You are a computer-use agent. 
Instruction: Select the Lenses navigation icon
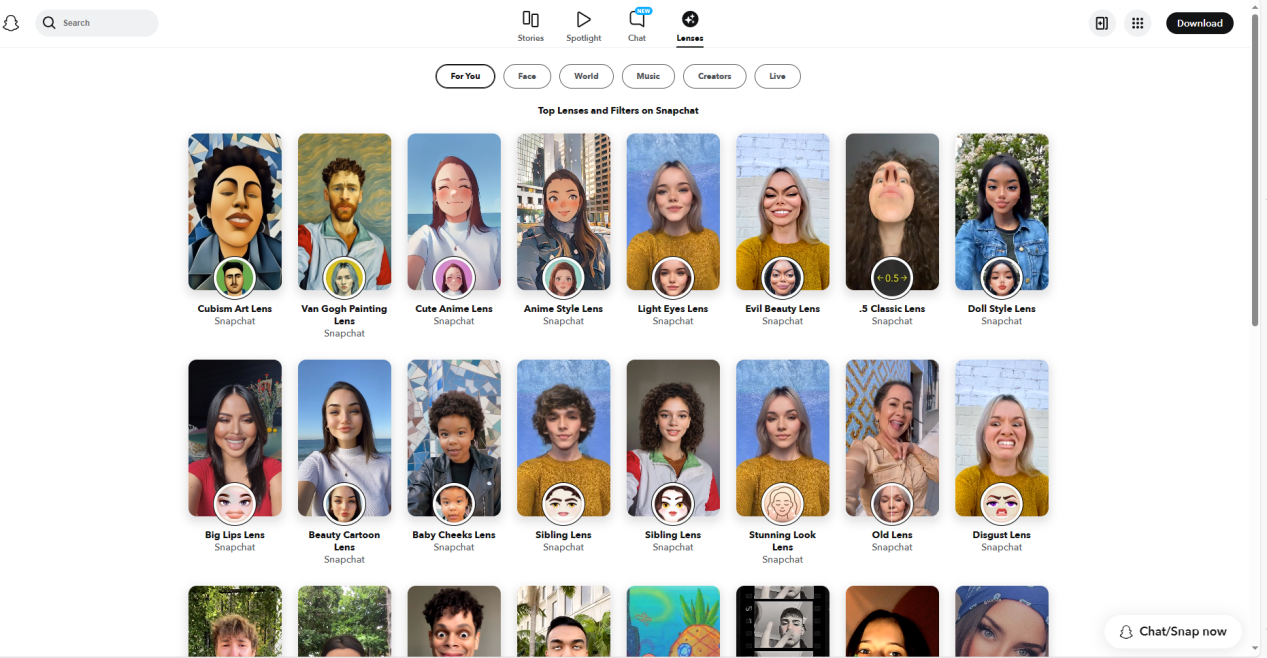pyautogui.click(x=690, y=19)
